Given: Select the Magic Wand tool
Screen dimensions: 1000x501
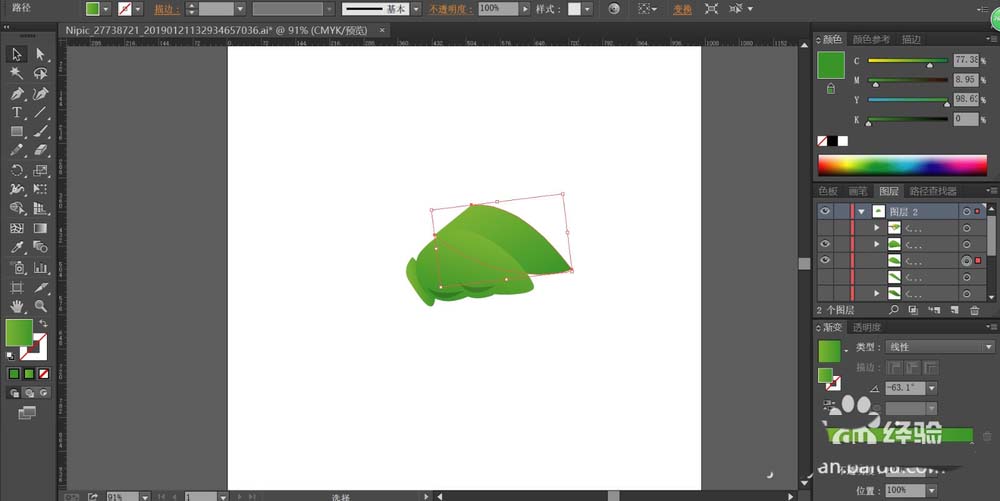Looking at the screenshot, I should point(17,73).
